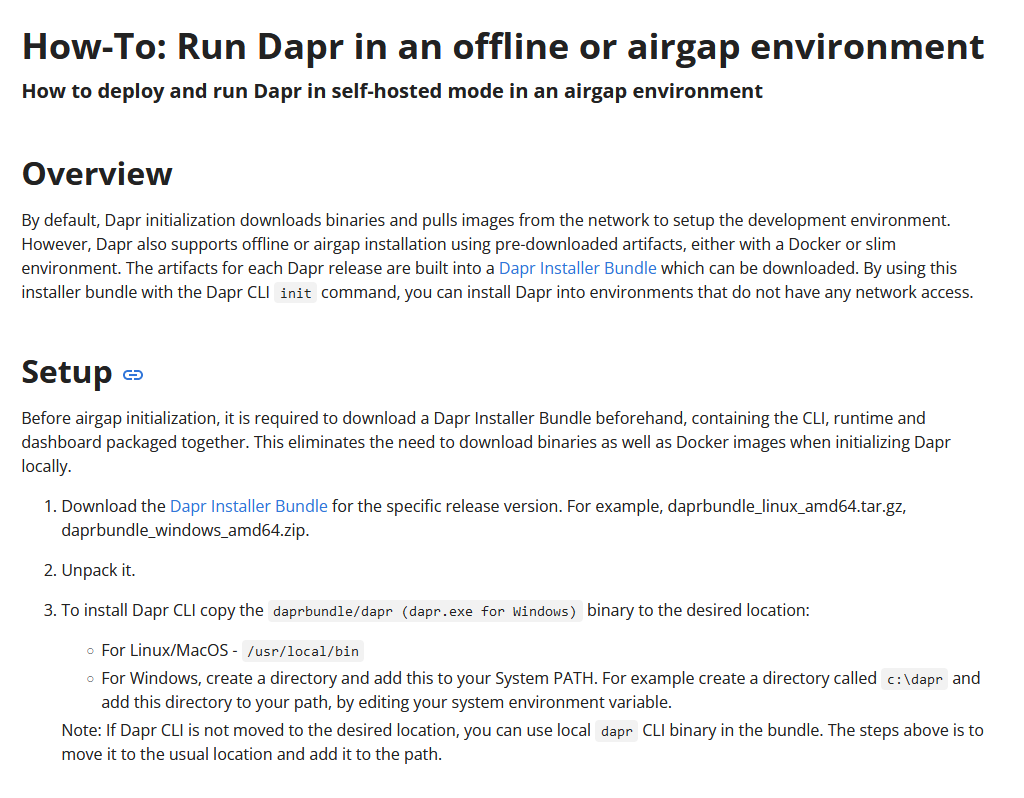
Task: Click the 'dapr' code in the Note
Action: [x=616, y=731]
